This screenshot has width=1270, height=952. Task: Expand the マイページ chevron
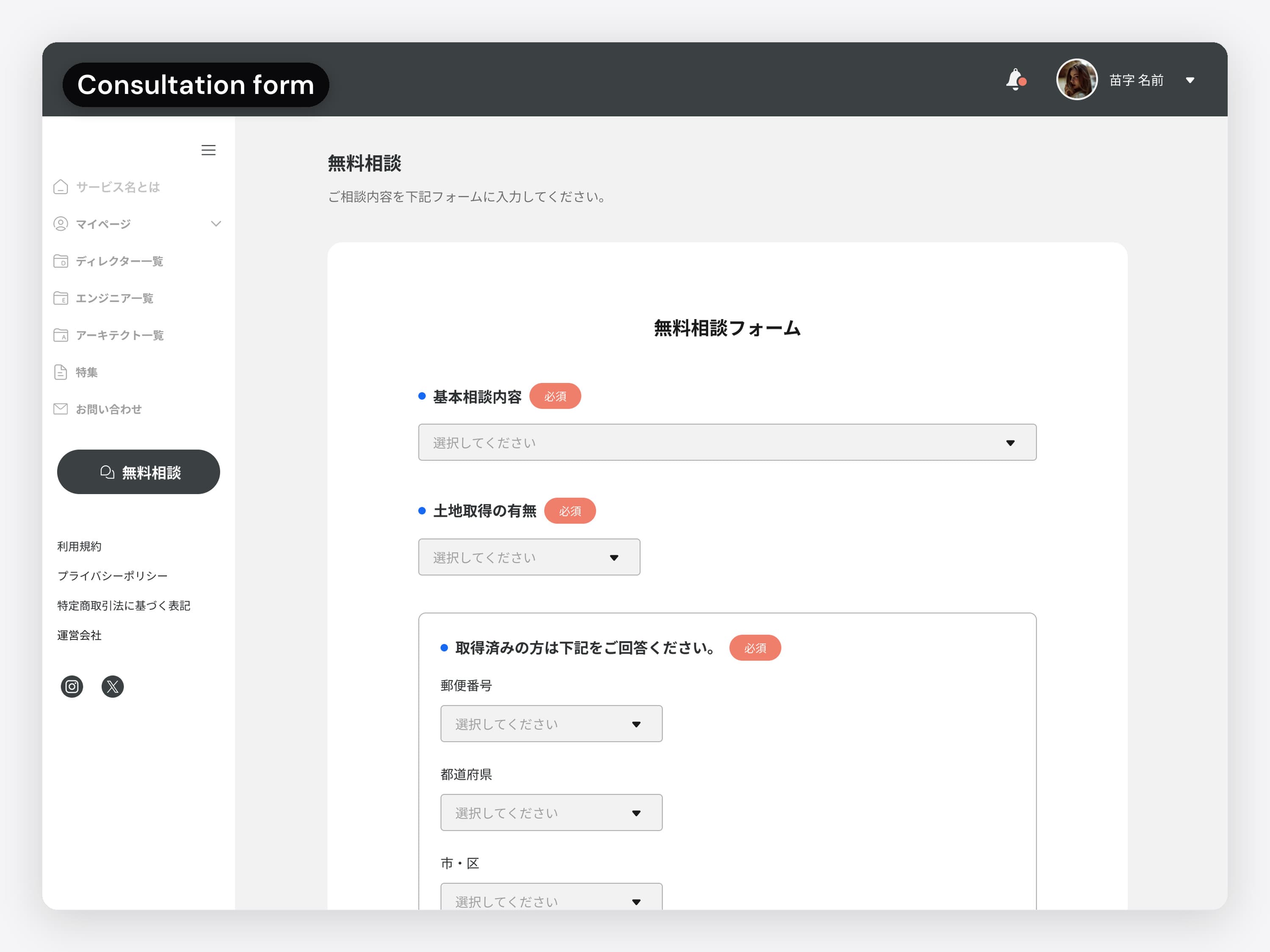(216, 224)
